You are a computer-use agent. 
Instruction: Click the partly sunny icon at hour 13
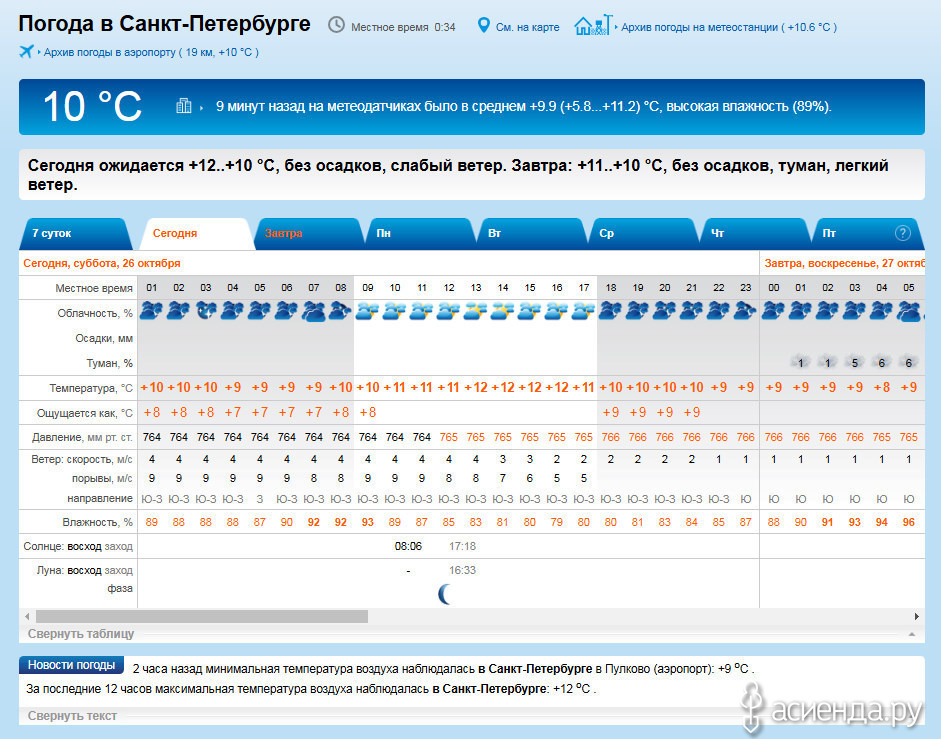[475, 311]
